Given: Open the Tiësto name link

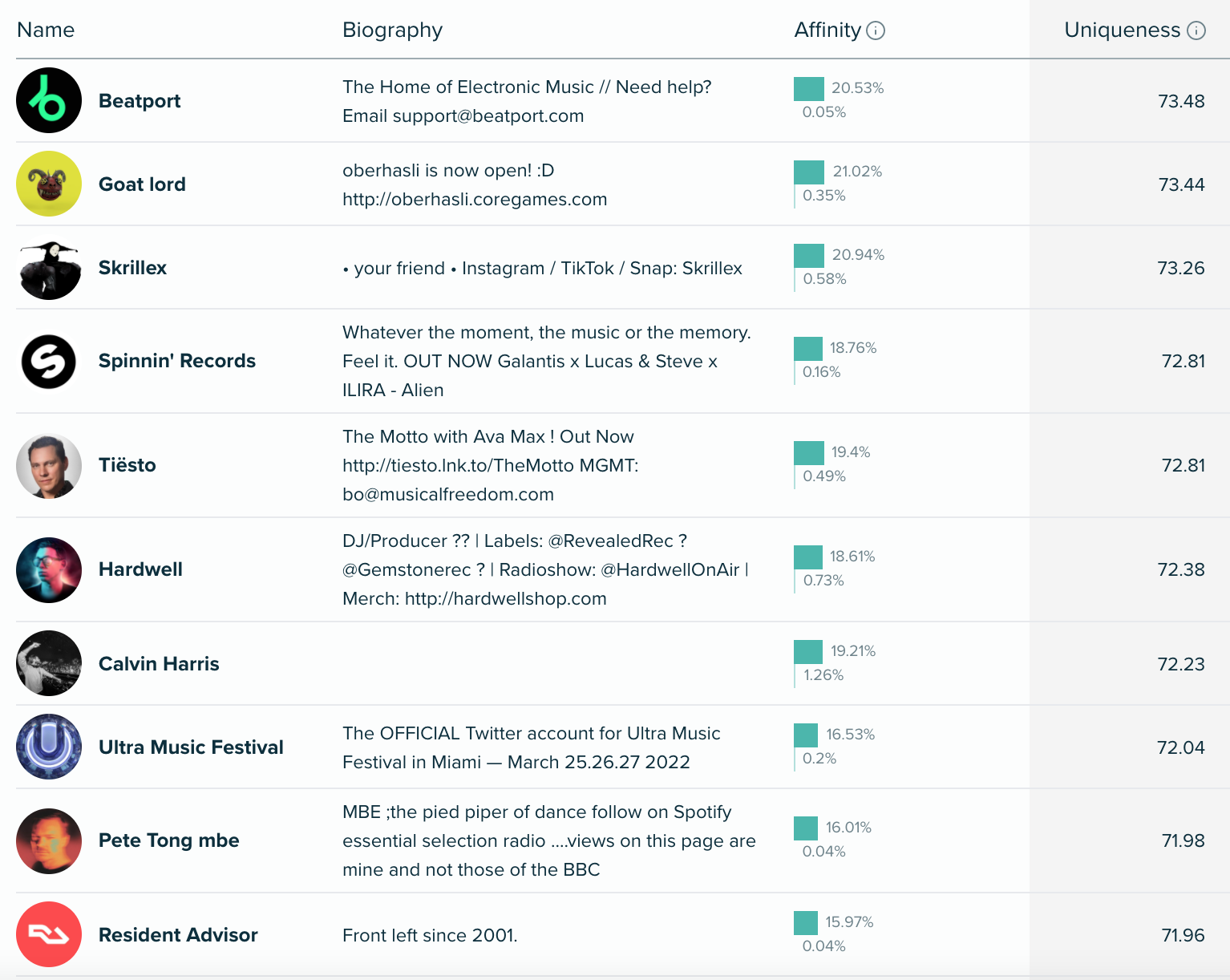Looking at the screenshot, I should (127, 465).
